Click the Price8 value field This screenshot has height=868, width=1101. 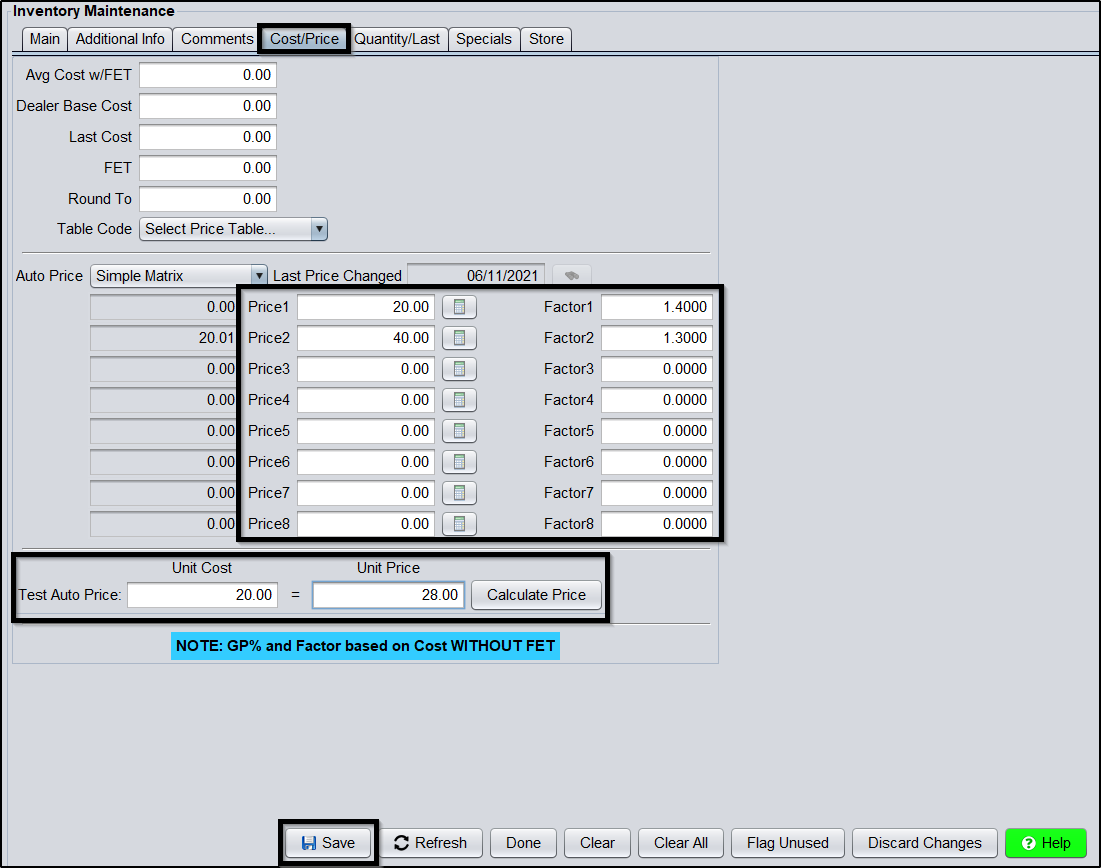pos(366,523)
